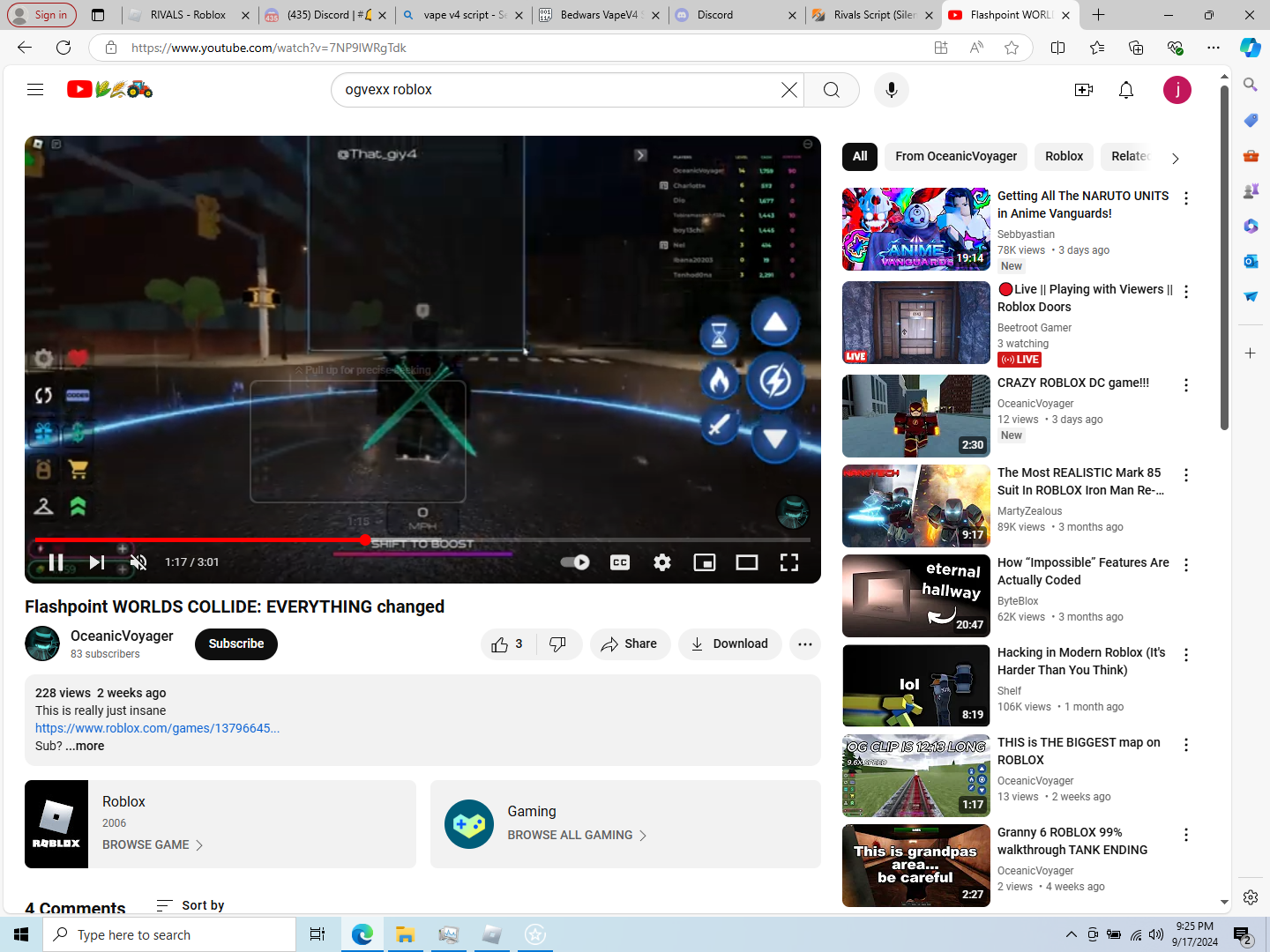Switch to miniplayer mode
The image size is (1270, 952).
(705, 562)
